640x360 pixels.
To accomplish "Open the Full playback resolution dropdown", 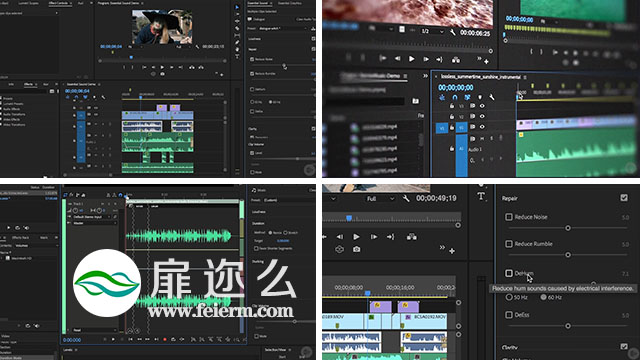I will pos(380,198).
